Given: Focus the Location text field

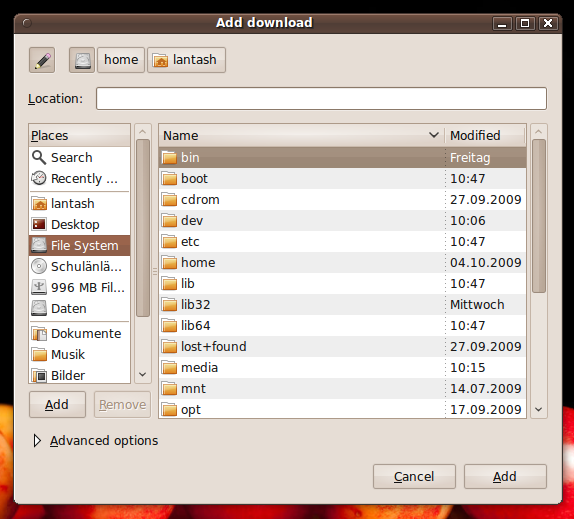Looking at the screenshot, I should point(321,98).
